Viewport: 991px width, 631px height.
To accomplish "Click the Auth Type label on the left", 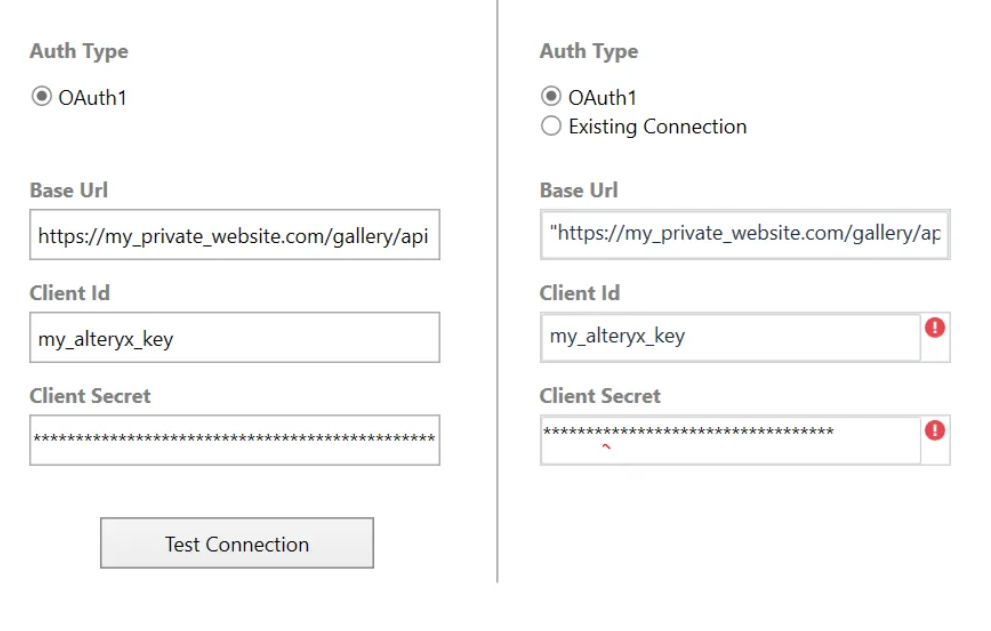I will (x=79, y=51).
